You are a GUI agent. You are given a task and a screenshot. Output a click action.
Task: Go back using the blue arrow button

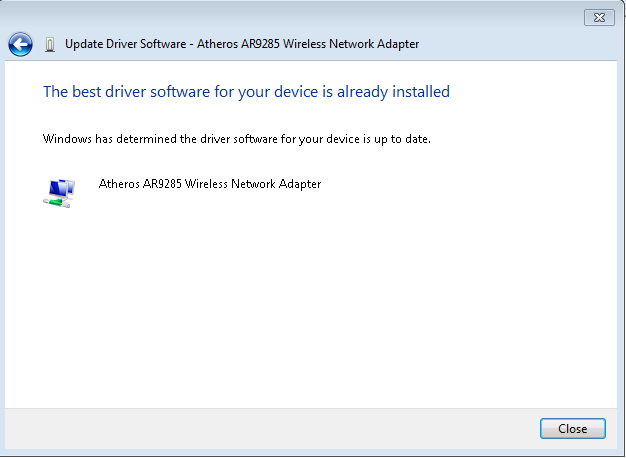(20, 44)
